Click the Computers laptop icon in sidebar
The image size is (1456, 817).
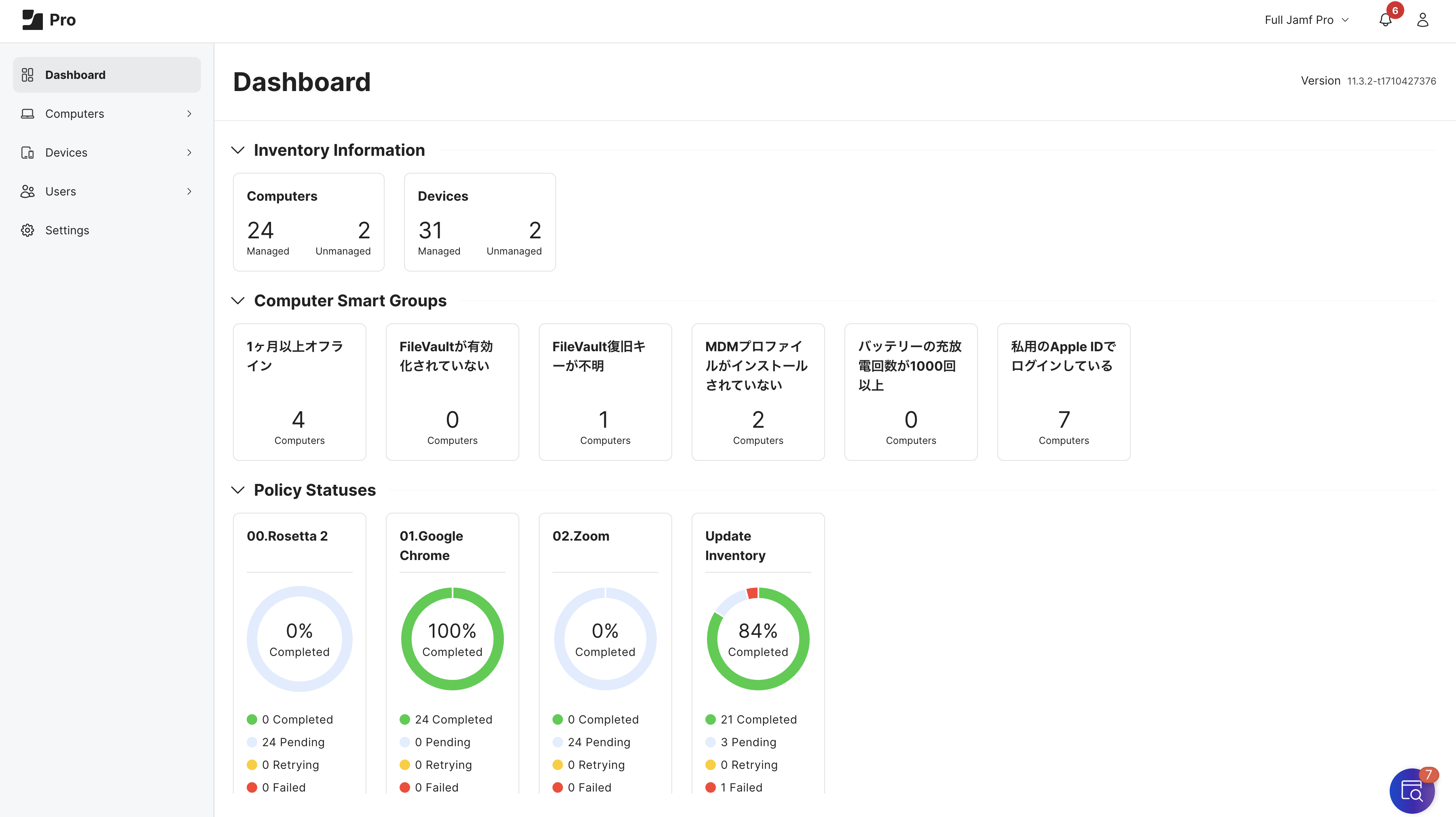(x=27, y=114)
